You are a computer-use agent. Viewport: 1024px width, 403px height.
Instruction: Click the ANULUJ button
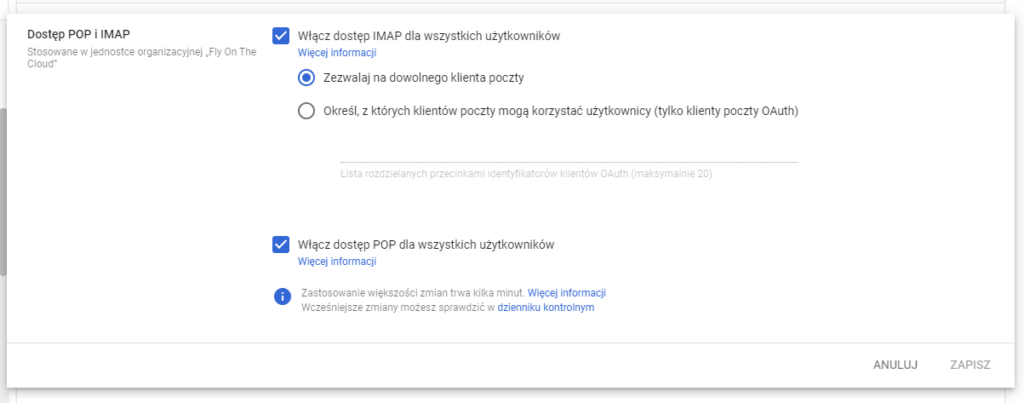click(x=895, y=364)
